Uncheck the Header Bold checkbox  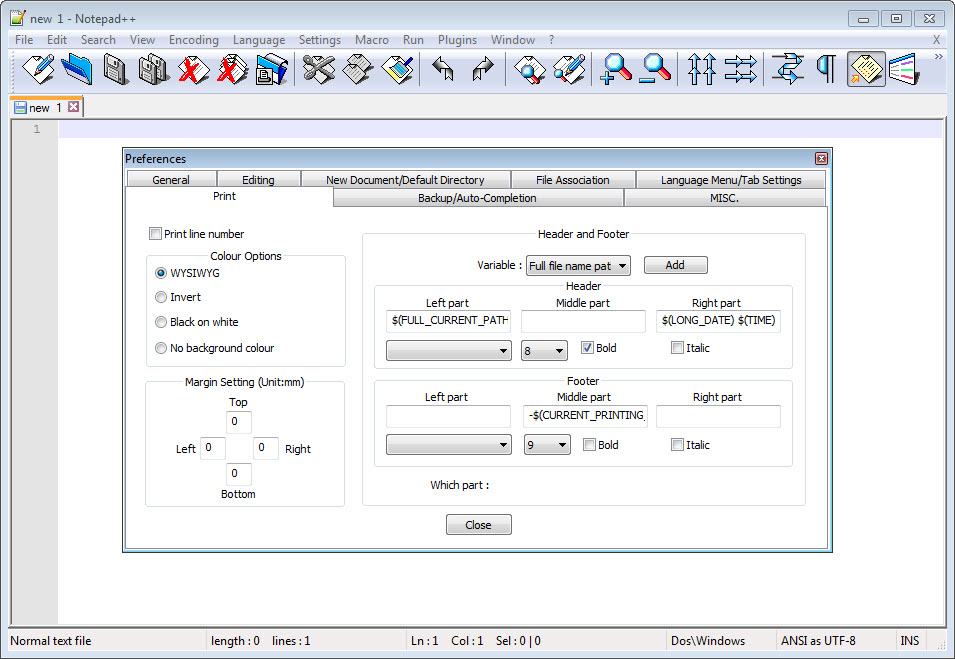click(x=587, y=347)
